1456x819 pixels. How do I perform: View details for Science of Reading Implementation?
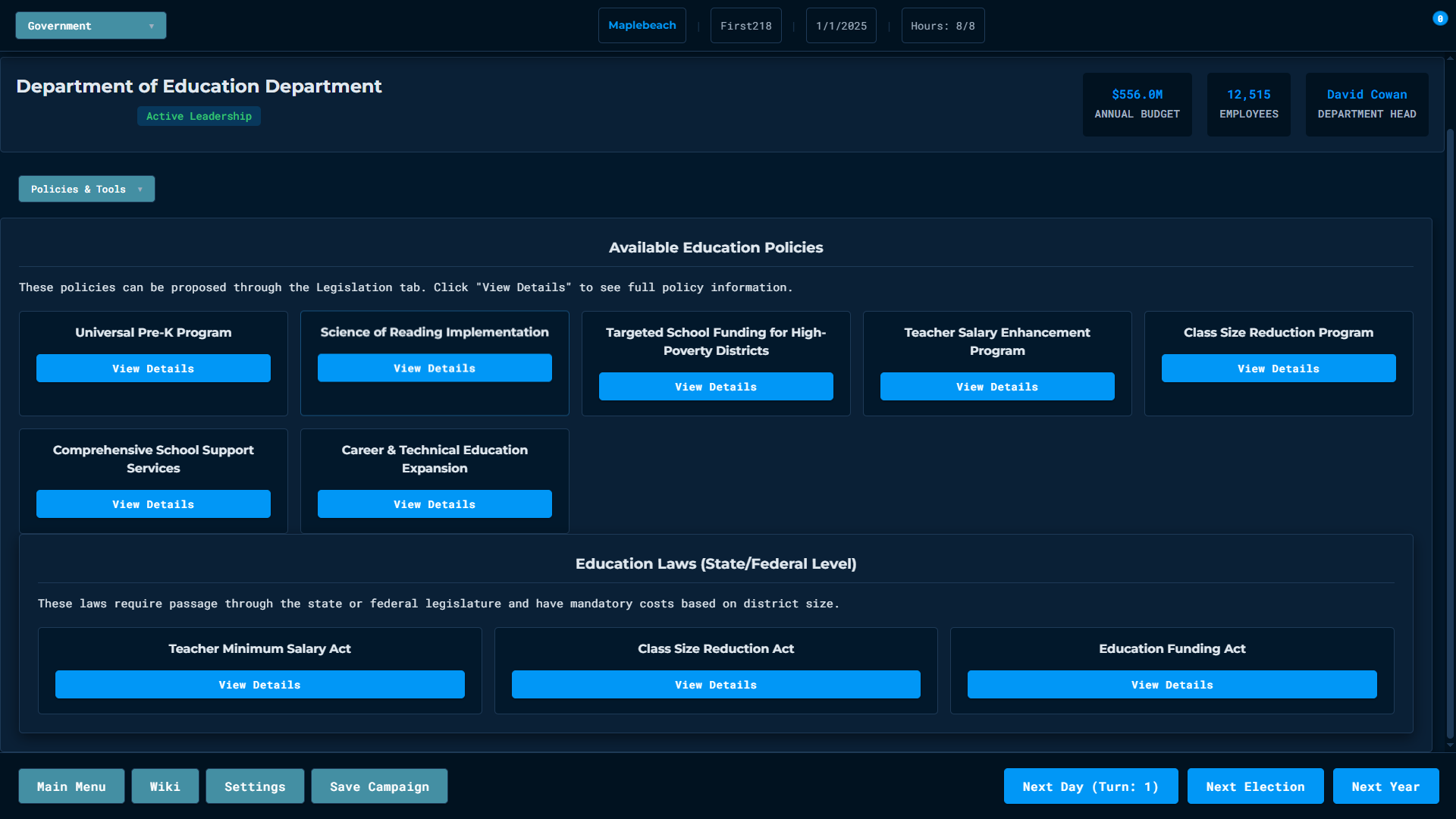(435, 368)
